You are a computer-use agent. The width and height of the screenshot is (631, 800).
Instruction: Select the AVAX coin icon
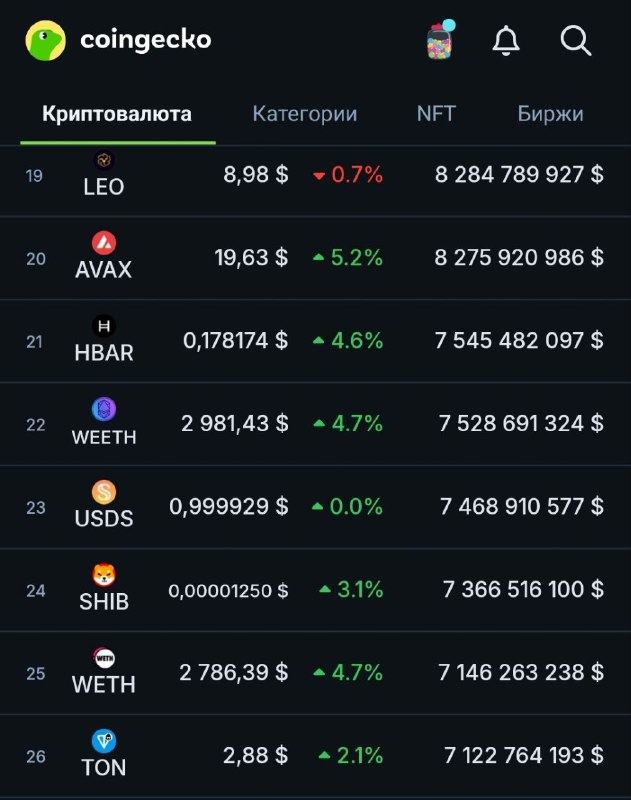coord(104,242)
